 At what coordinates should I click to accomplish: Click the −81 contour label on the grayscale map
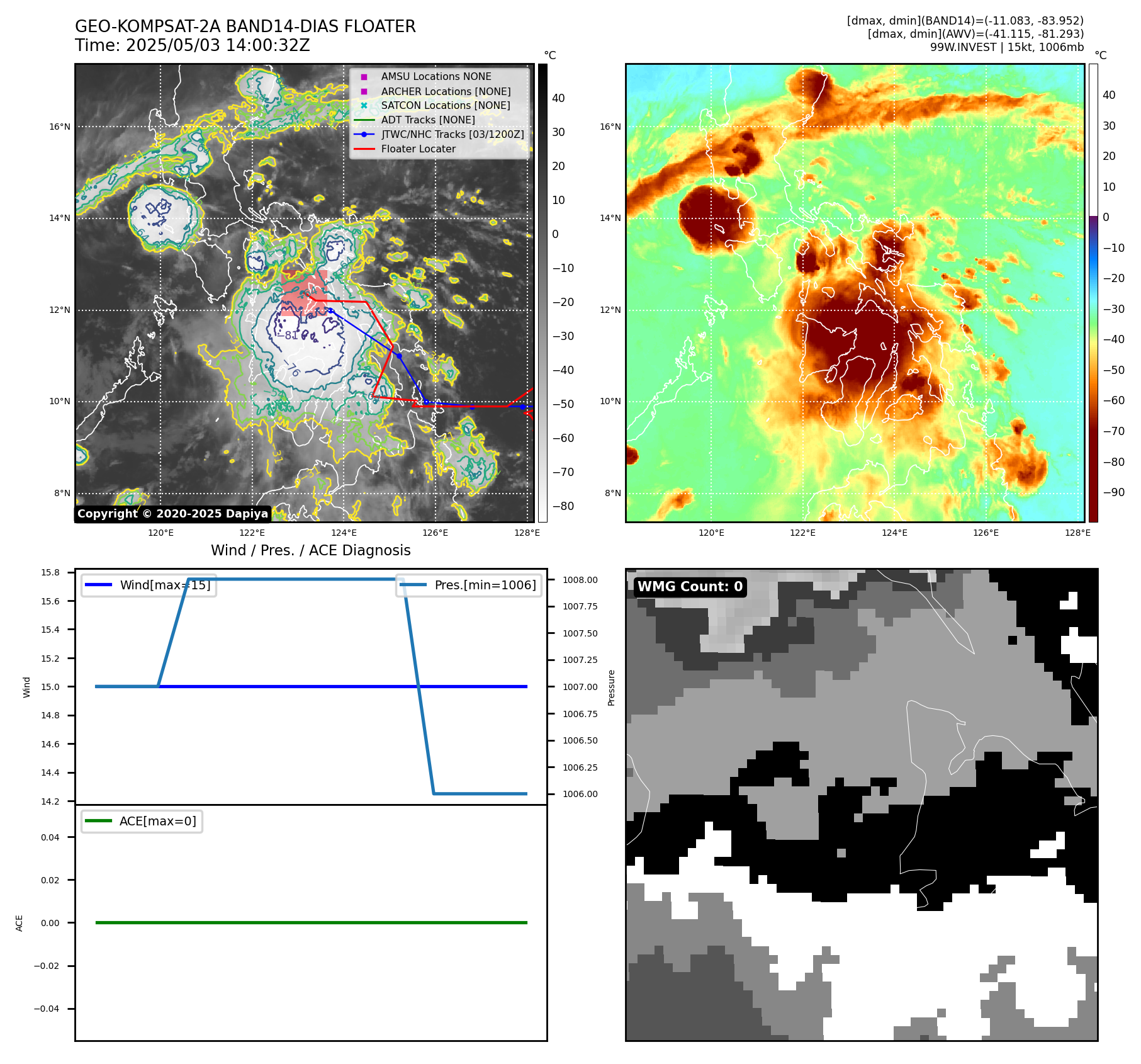pos(288,335)
